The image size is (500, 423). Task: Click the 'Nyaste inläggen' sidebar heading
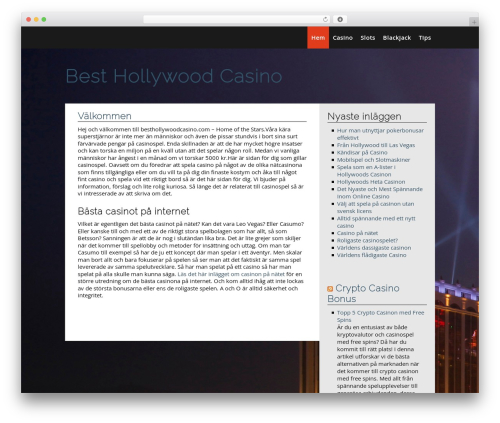pyautogui.click(x=364, y=116)
